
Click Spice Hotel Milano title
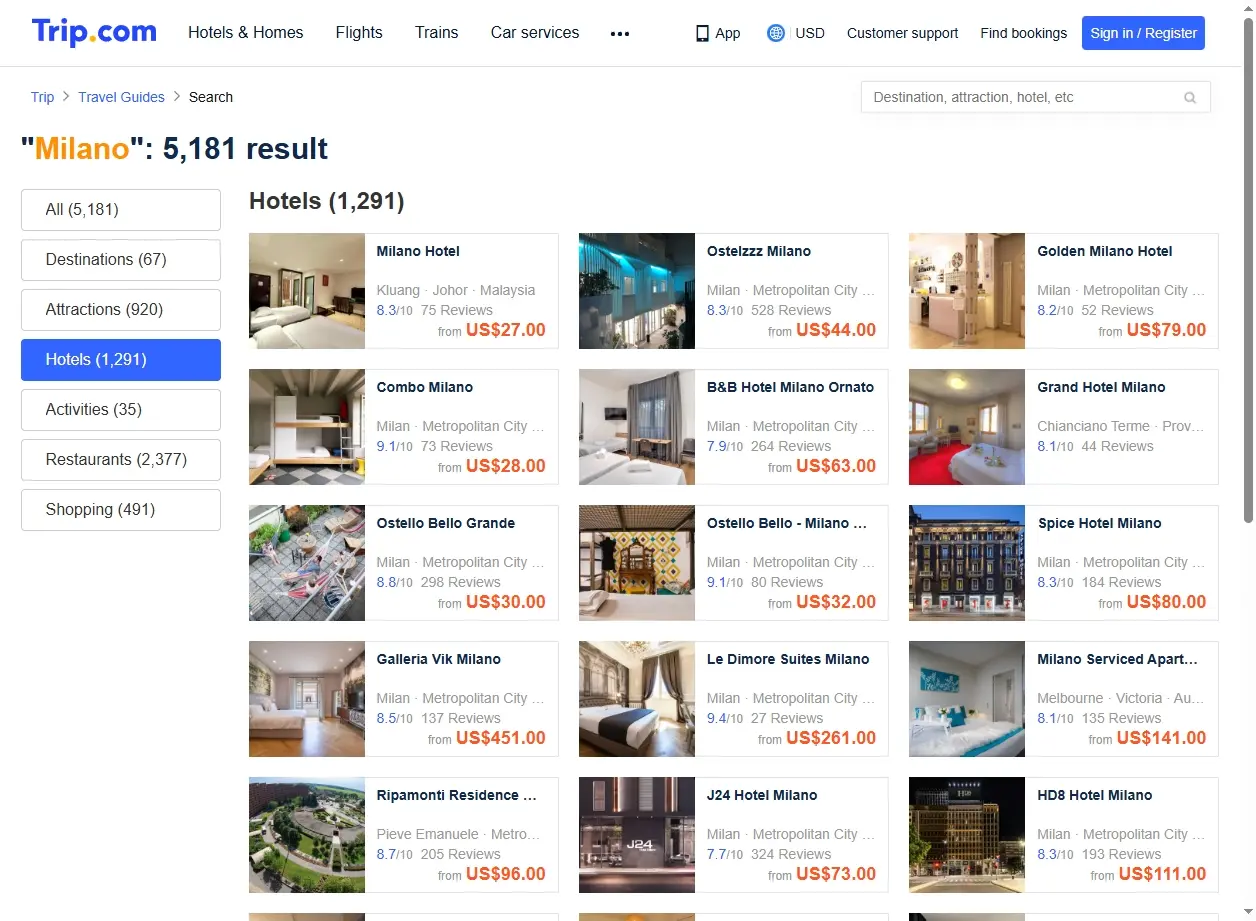1100,523
